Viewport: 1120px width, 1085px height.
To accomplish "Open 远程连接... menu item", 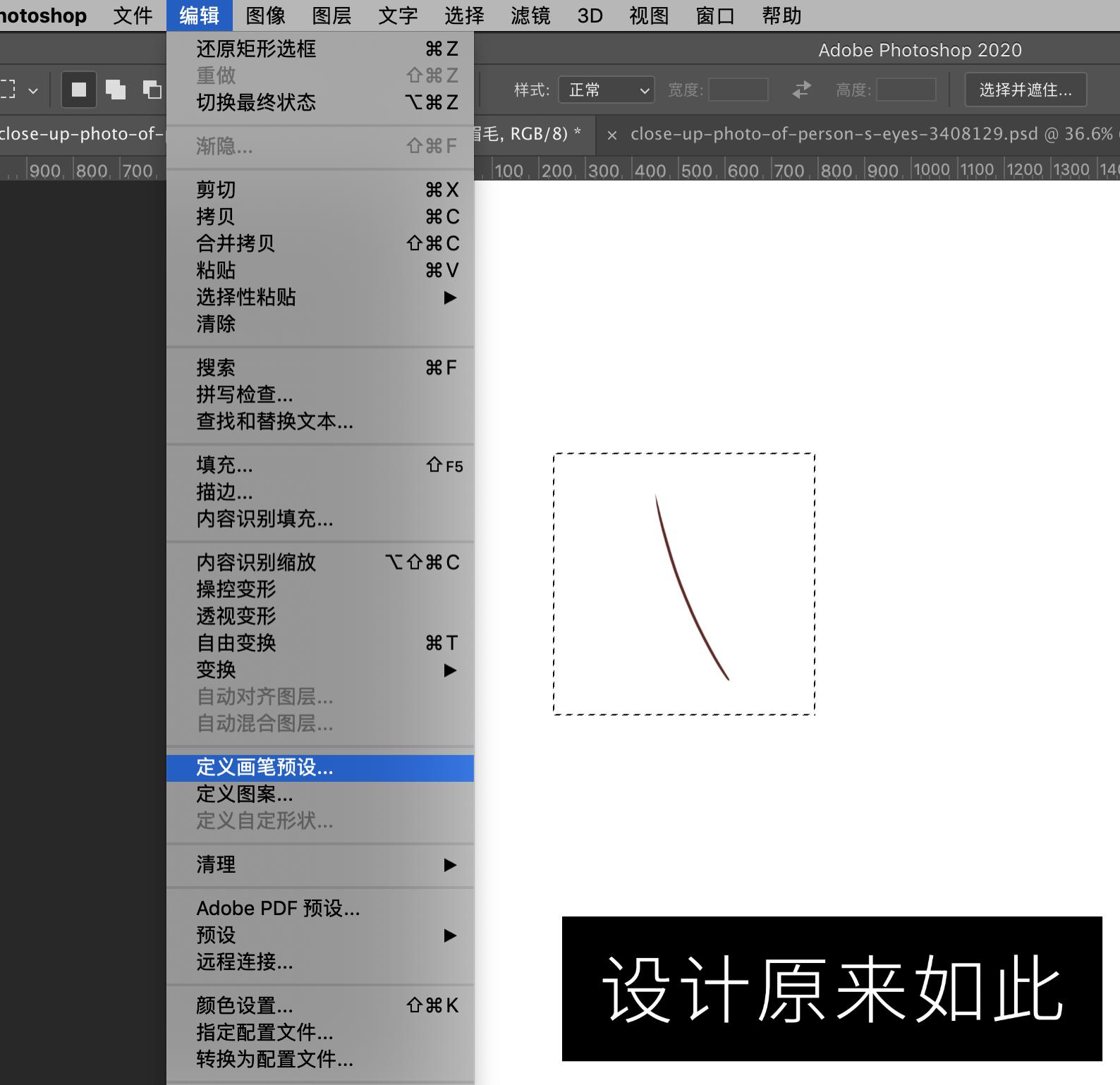I will pyautogui.click(x=320, y=962).
